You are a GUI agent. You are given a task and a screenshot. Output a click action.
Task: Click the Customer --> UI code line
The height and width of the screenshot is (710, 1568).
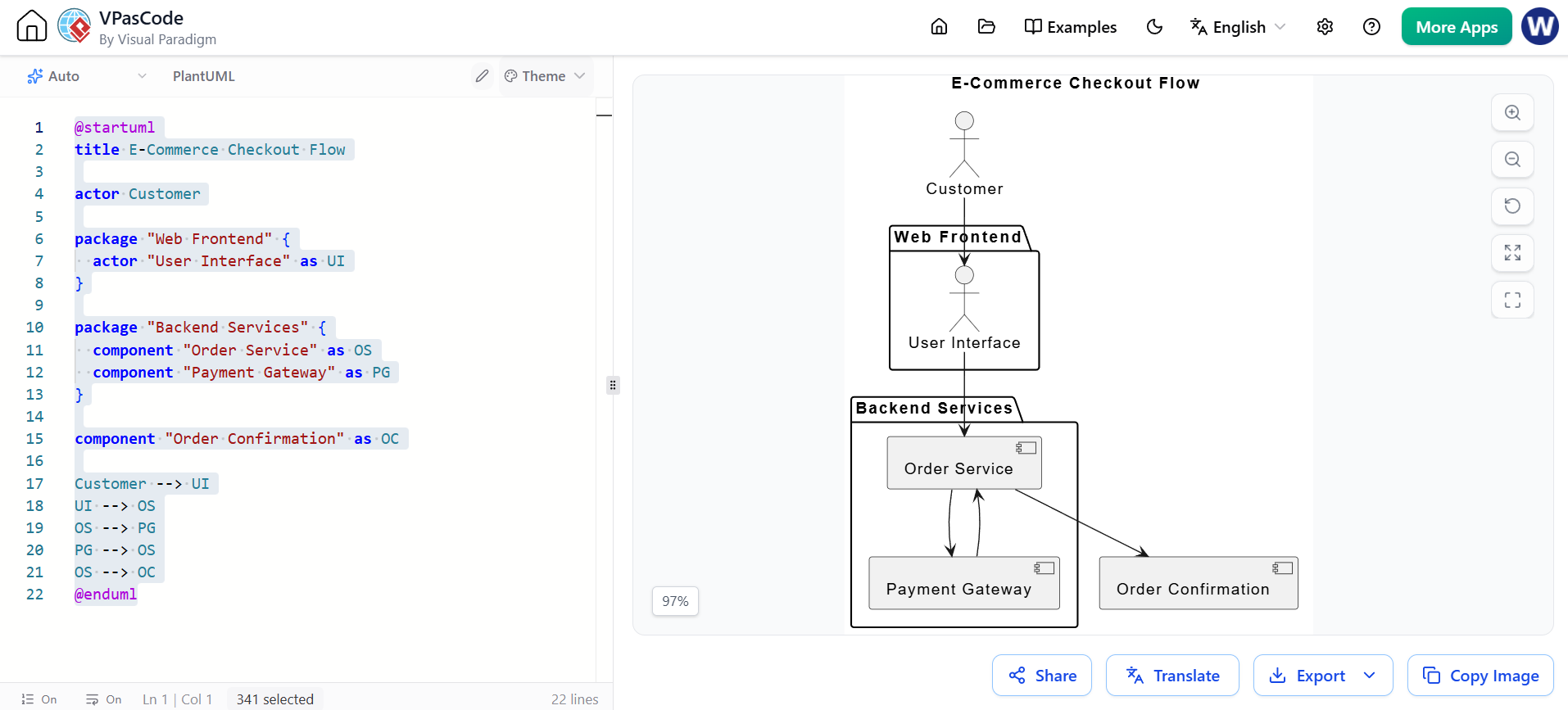[142, 483]
